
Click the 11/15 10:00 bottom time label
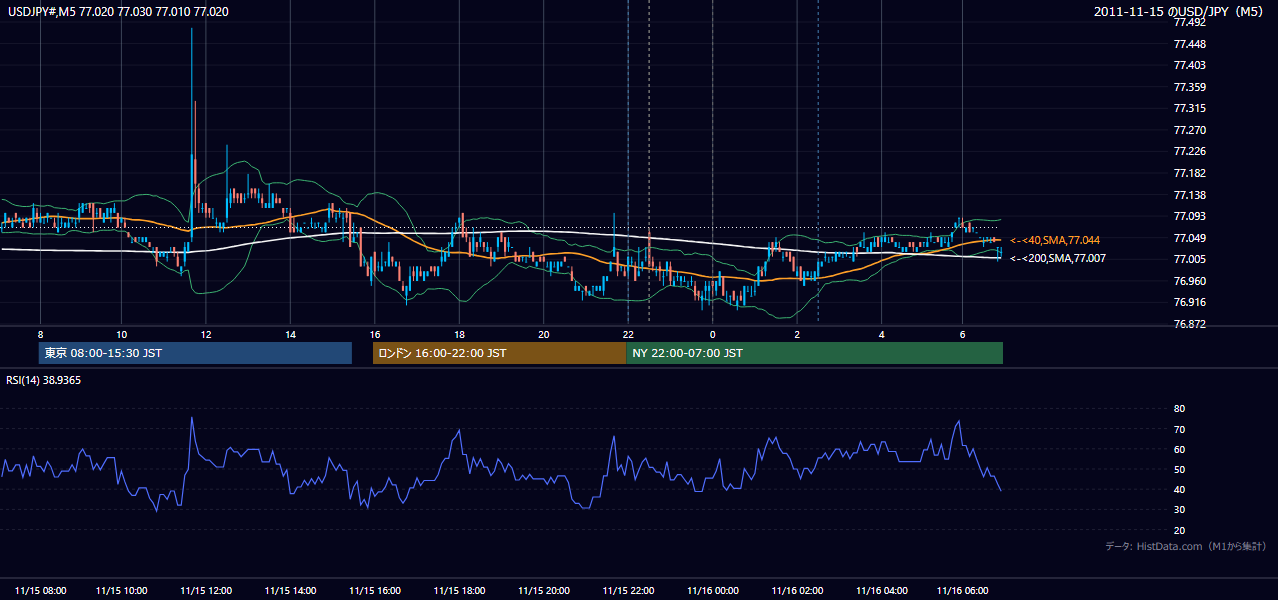click(x=122, y=591)
